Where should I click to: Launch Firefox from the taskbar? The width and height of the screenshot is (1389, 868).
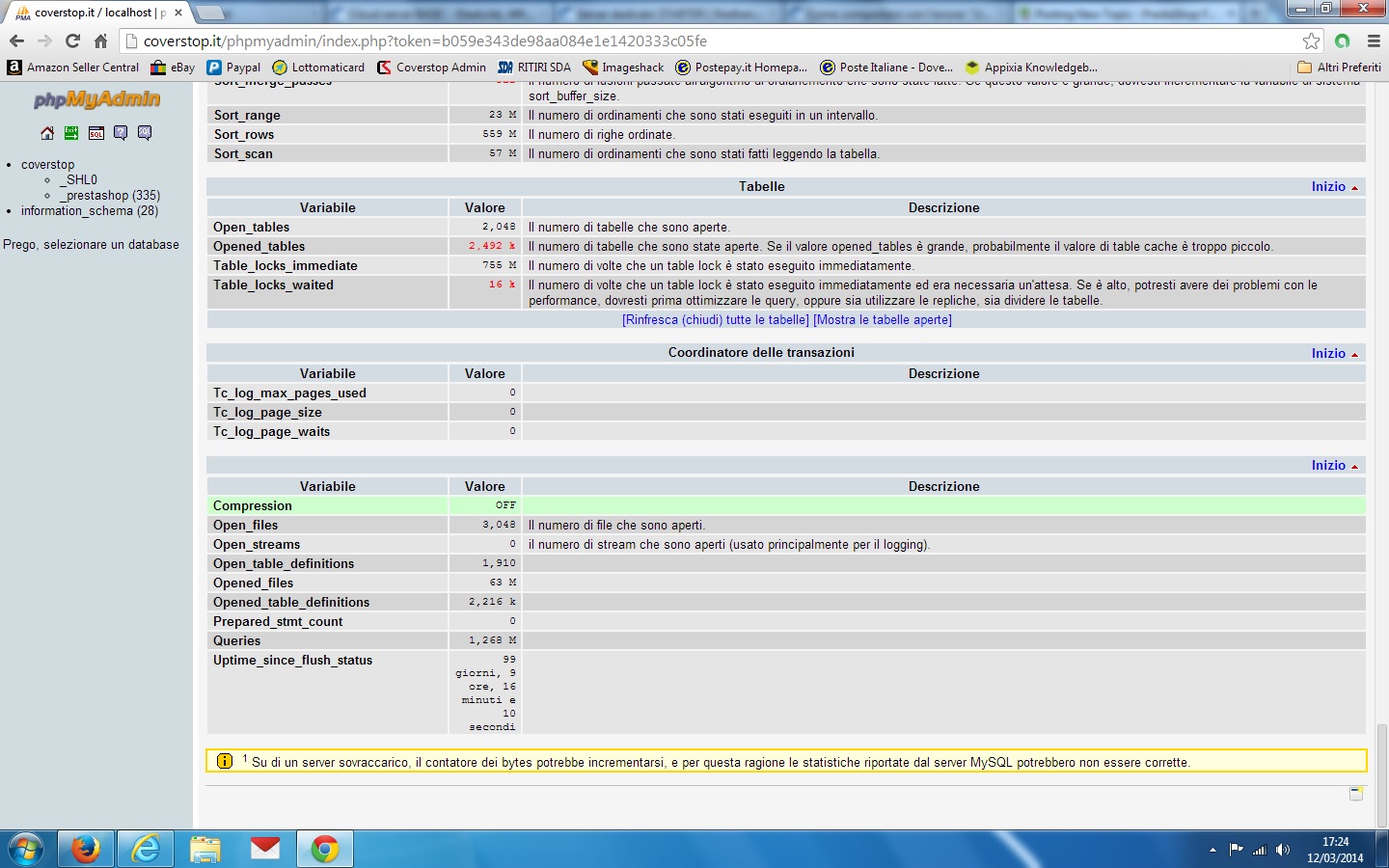pyautogui.click(x=86, y=850)
